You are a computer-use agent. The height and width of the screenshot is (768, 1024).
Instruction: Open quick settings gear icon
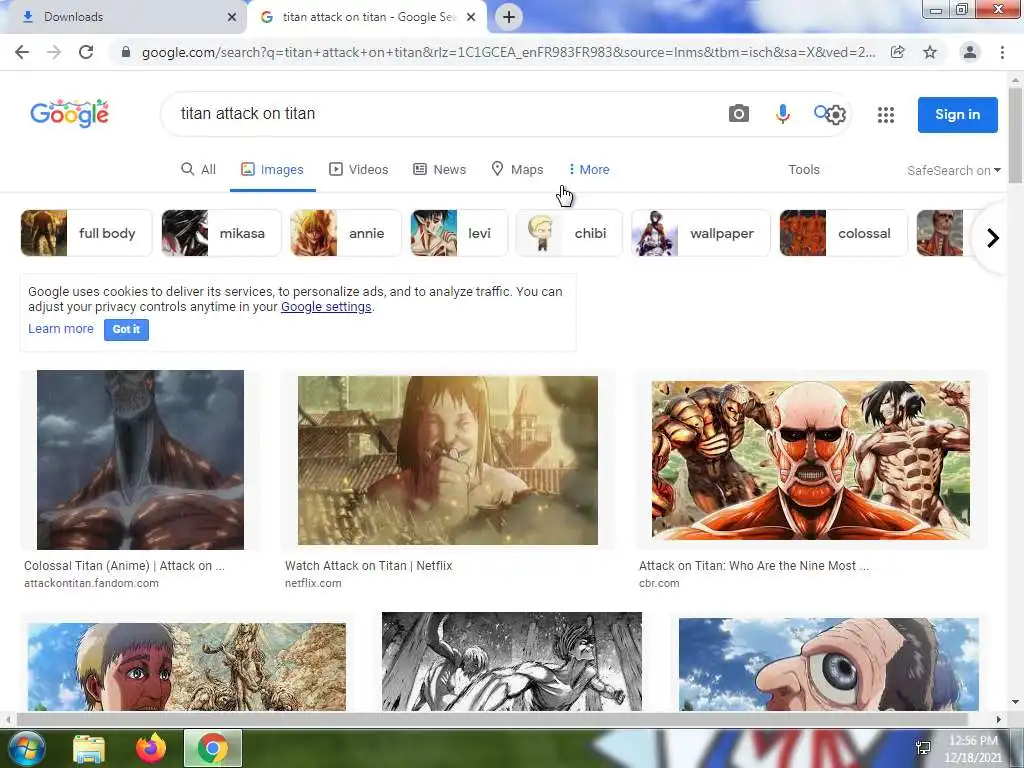click(x=837, y=116)
